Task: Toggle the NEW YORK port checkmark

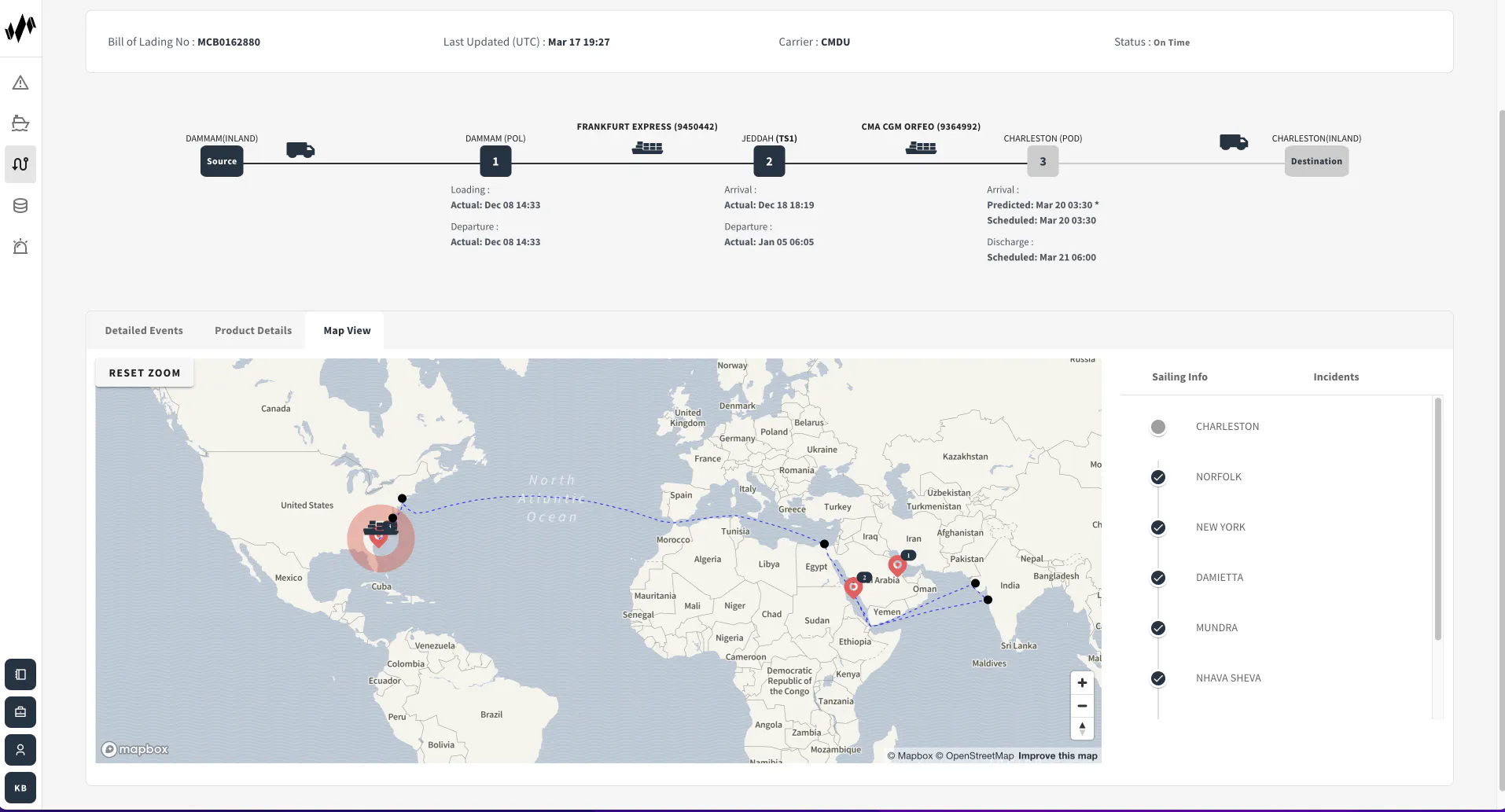Action: [1158, 527]
